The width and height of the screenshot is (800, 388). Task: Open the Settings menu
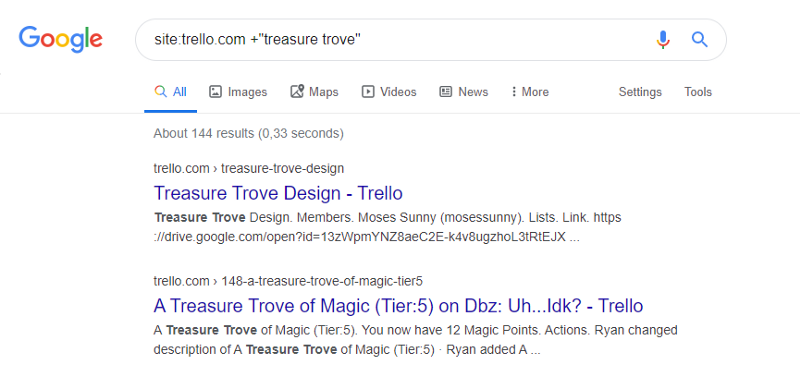640,92
